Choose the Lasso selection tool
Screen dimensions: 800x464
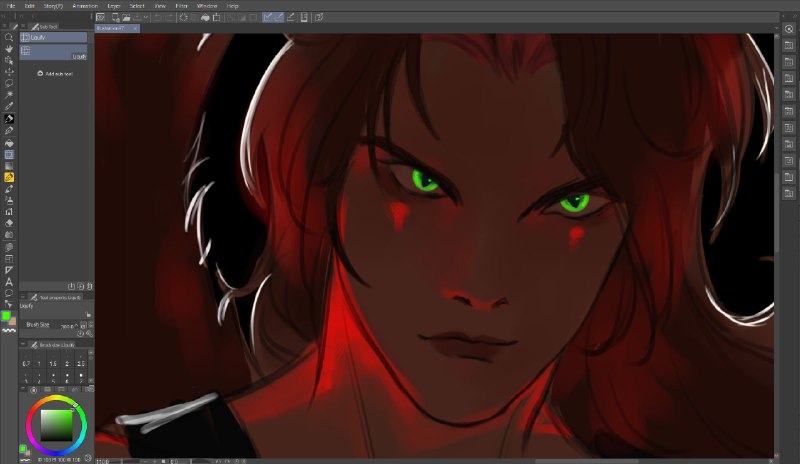9,83
